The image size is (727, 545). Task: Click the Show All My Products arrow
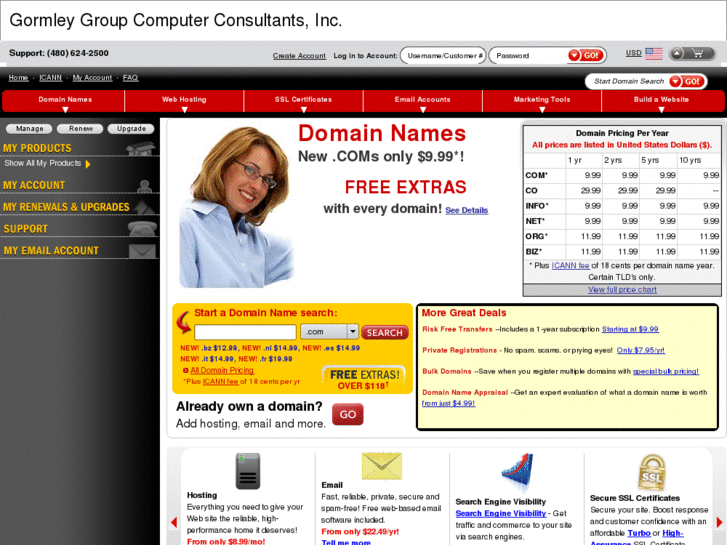tap(88, 164)
